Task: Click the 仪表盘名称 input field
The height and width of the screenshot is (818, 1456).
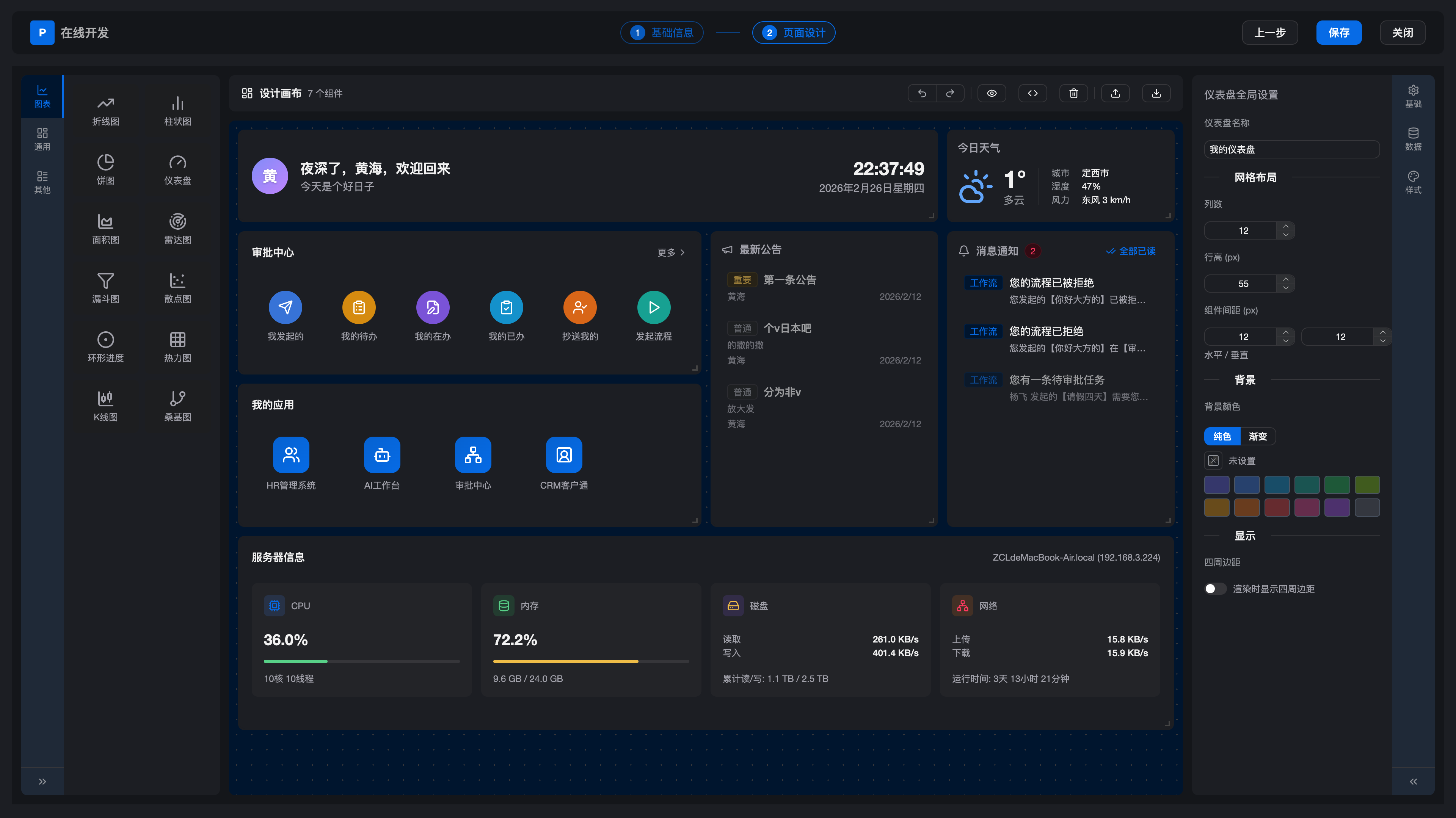Action: (1291, 150)
